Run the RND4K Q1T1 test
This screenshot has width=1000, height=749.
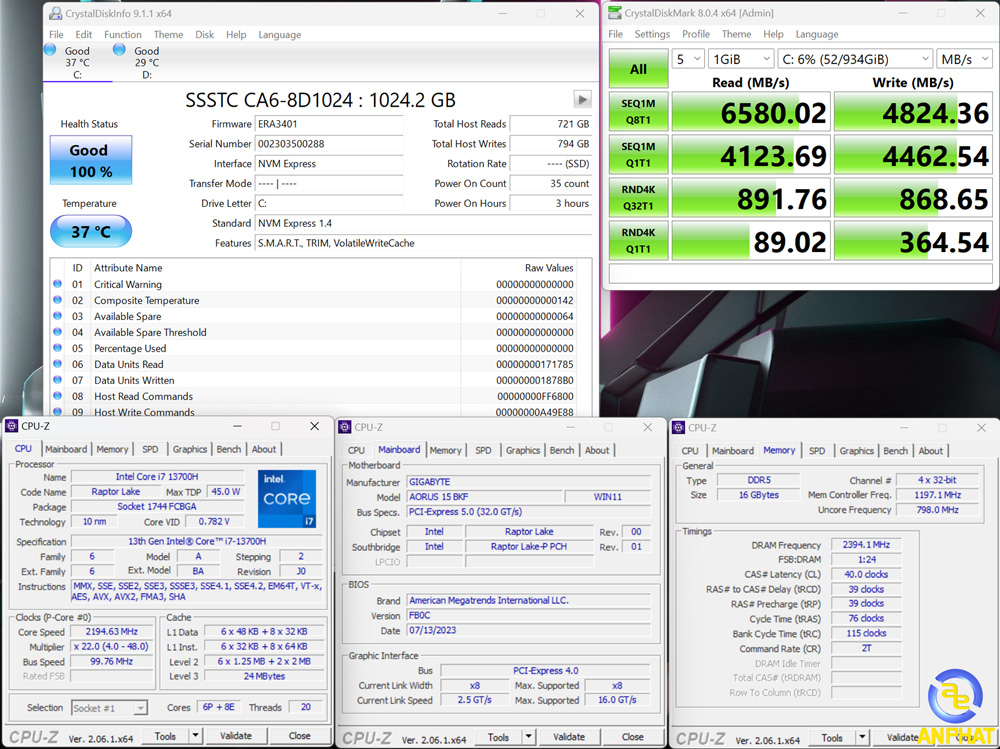coord(638,241)
